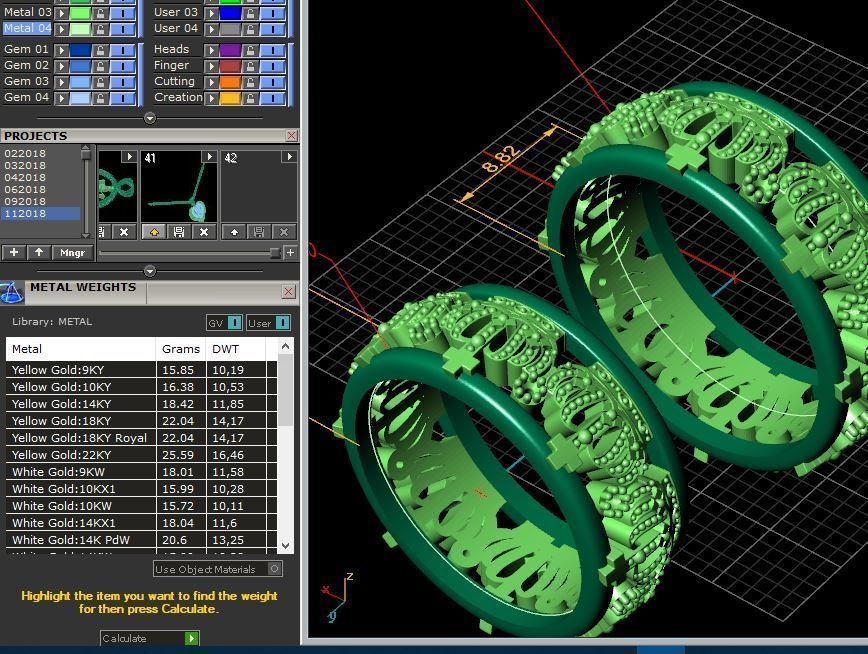Toggle visibility of Gem 03 layer
The height and width of the screenshot is (654, 868).
[x=122, y=83]
